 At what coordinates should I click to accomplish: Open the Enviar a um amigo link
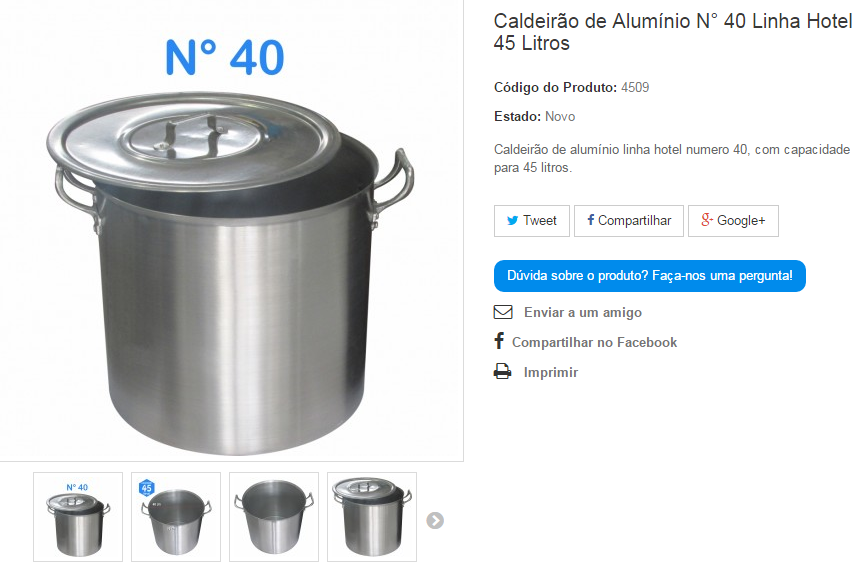[582, 313]
